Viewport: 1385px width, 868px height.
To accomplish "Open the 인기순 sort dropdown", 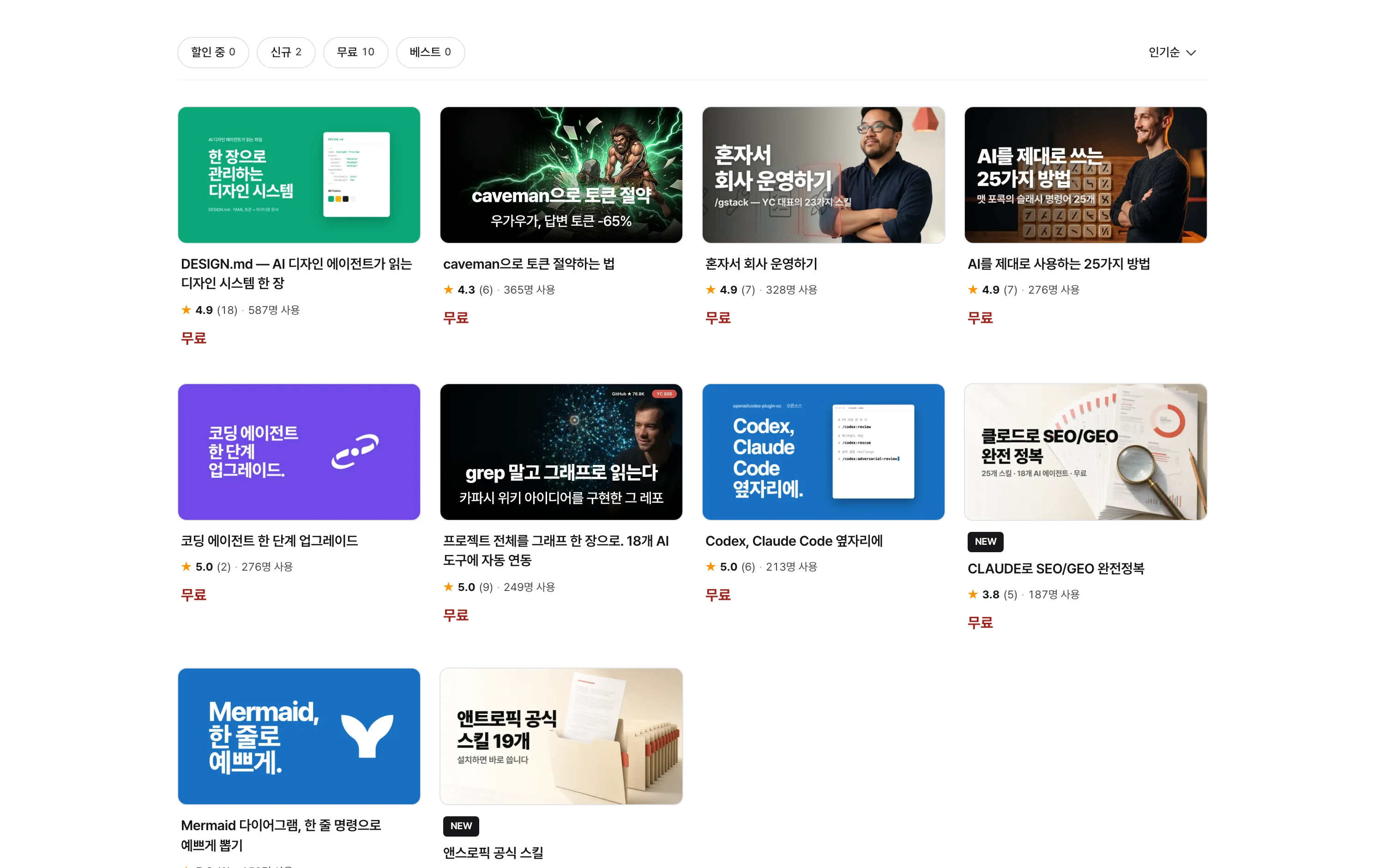I will [x=1172, y=52].
